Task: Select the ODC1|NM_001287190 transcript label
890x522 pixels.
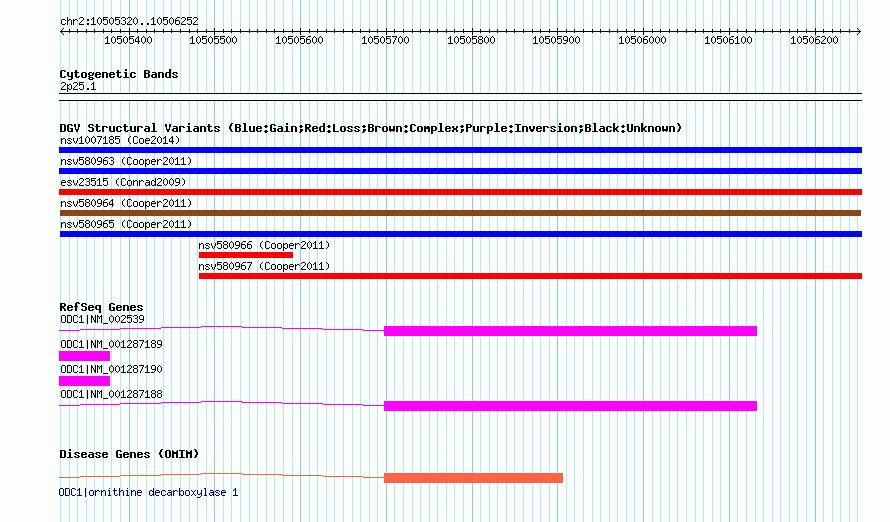Action: pyautogui.click(x=111, y=369)
